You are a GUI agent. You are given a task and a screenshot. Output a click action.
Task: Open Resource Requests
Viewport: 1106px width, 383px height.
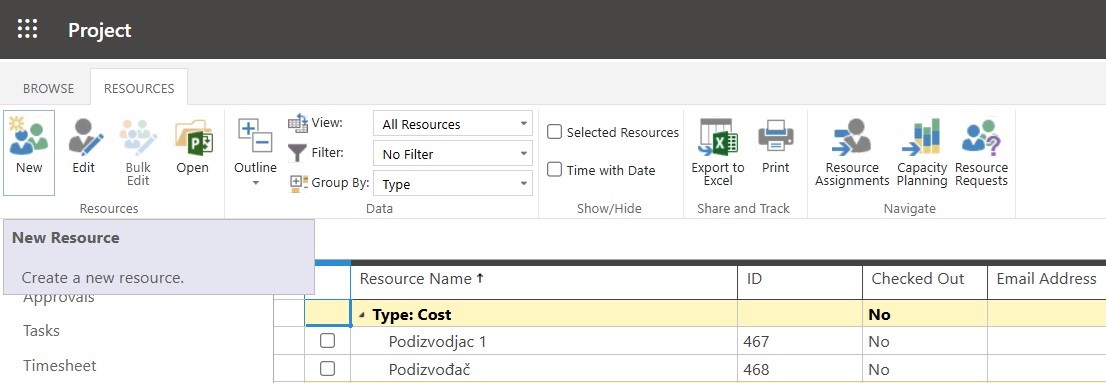point(981,137)
